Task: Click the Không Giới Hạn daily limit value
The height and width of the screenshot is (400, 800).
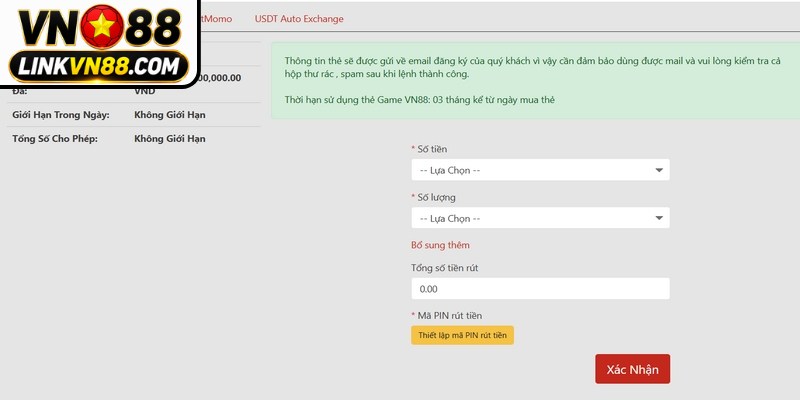Action: 170,115
